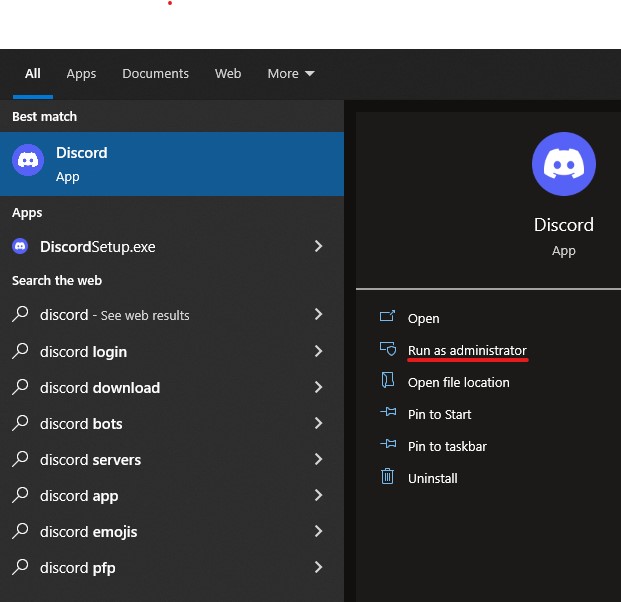621x602 pixels.
Task: Expand chevron for 'discord - See web results'
Action: click(x=318, y=314)
